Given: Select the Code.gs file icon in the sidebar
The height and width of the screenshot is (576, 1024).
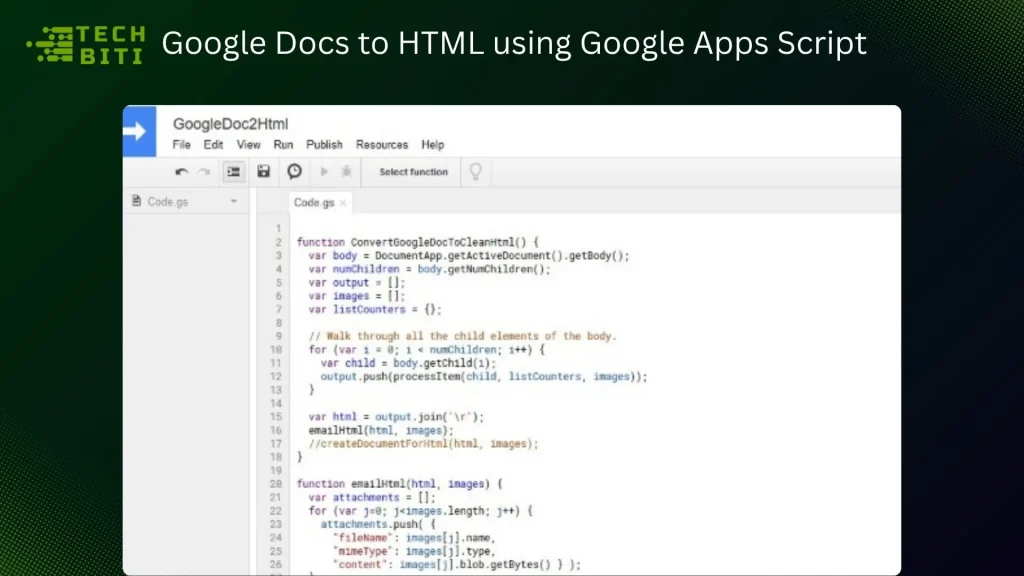Looking at the screenshot, I should click(x=136, y=201).
